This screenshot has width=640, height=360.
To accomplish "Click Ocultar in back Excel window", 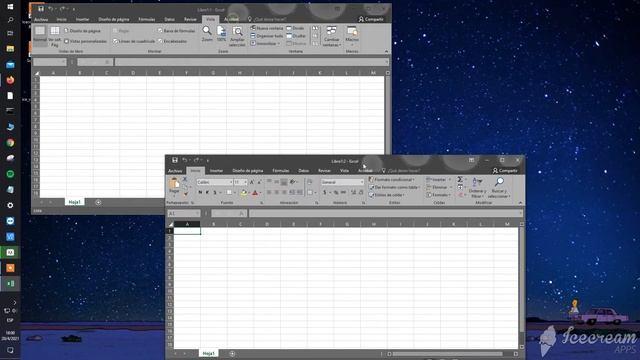I will 296,36.
